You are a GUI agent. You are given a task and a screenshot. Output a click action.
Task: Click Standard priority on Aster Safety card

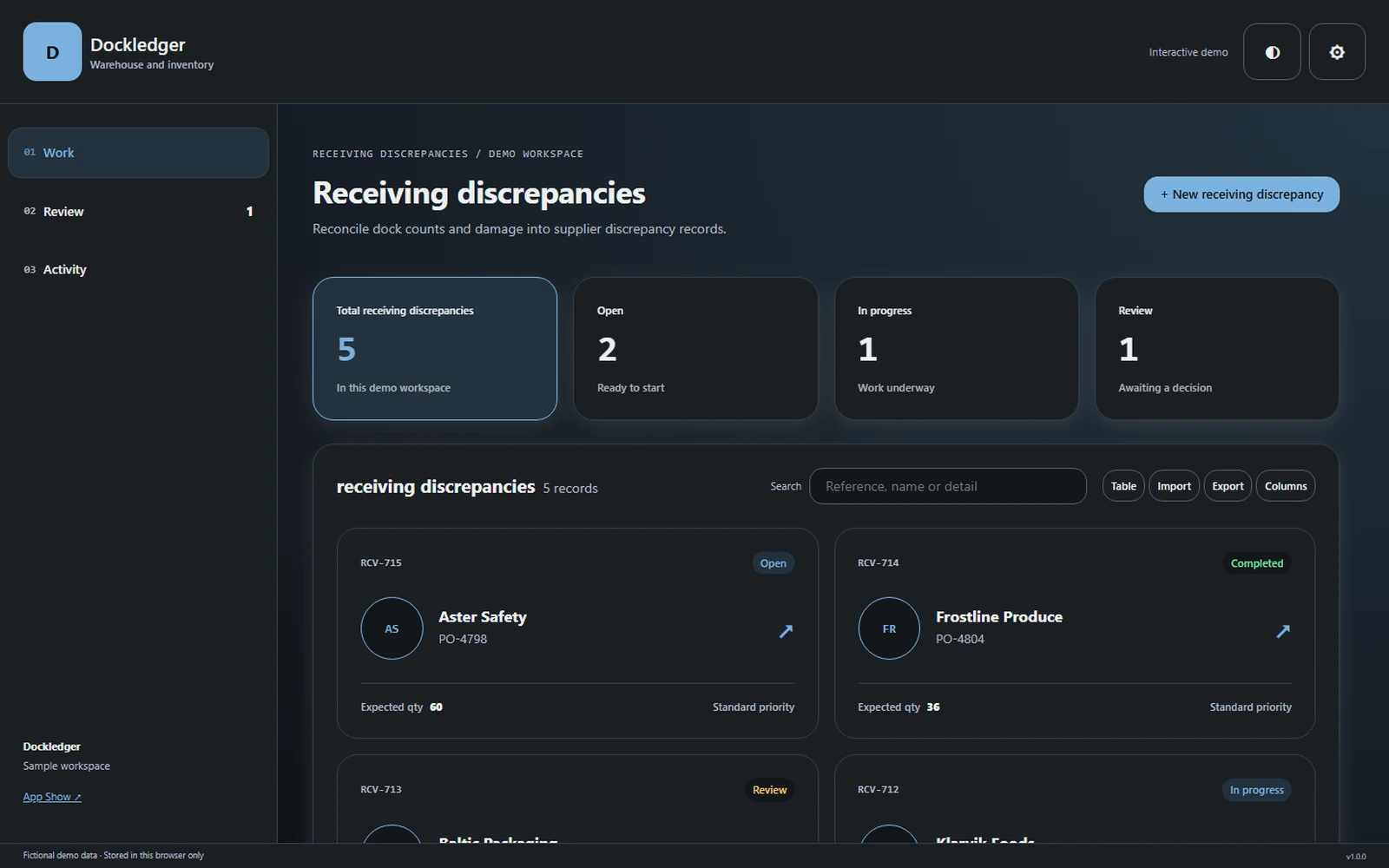[x=754, y=707]
